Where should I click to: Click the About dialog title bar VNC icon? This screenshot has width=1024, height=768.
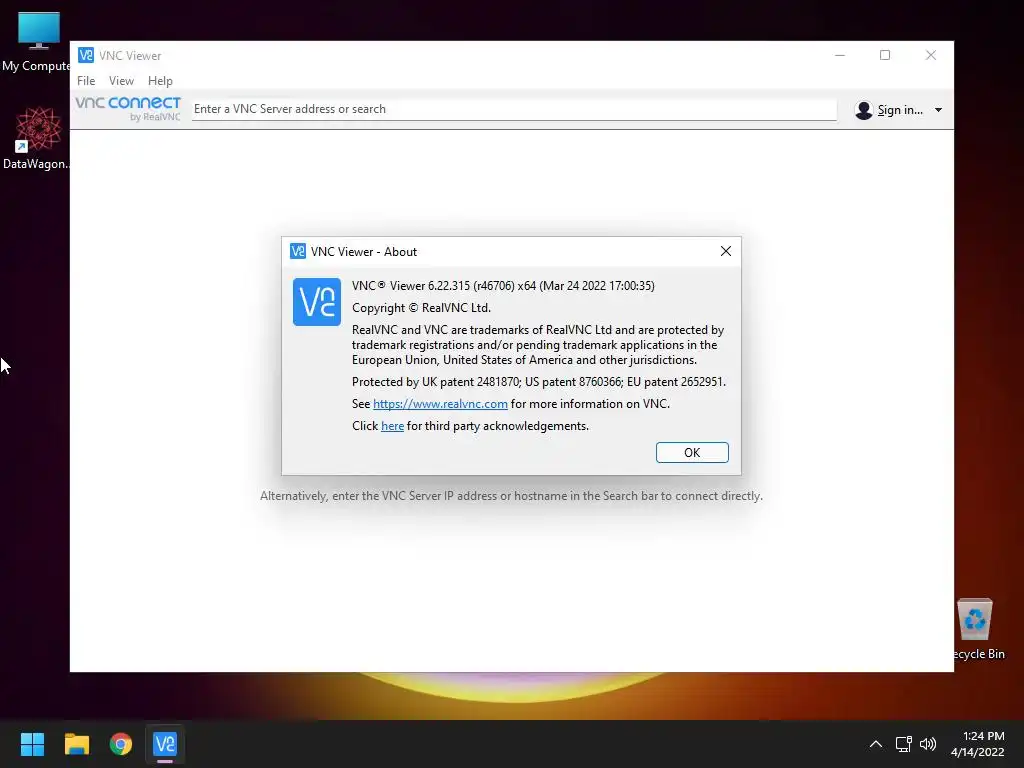click(298, 251)
